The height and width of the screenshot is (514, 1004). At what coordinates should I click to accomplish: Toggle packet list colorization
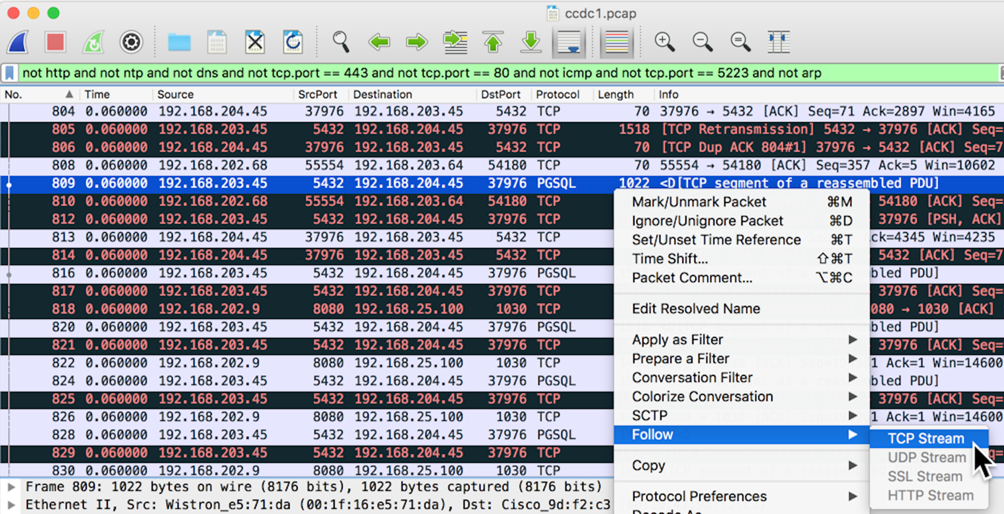pos(617,42)
